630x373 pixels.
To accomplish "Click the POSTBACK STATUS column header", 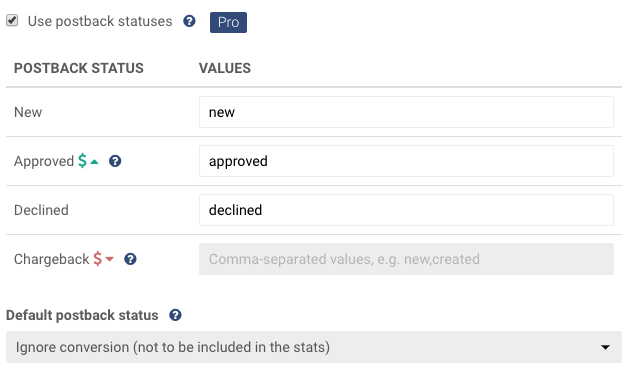I will click(x=79, y=68).
